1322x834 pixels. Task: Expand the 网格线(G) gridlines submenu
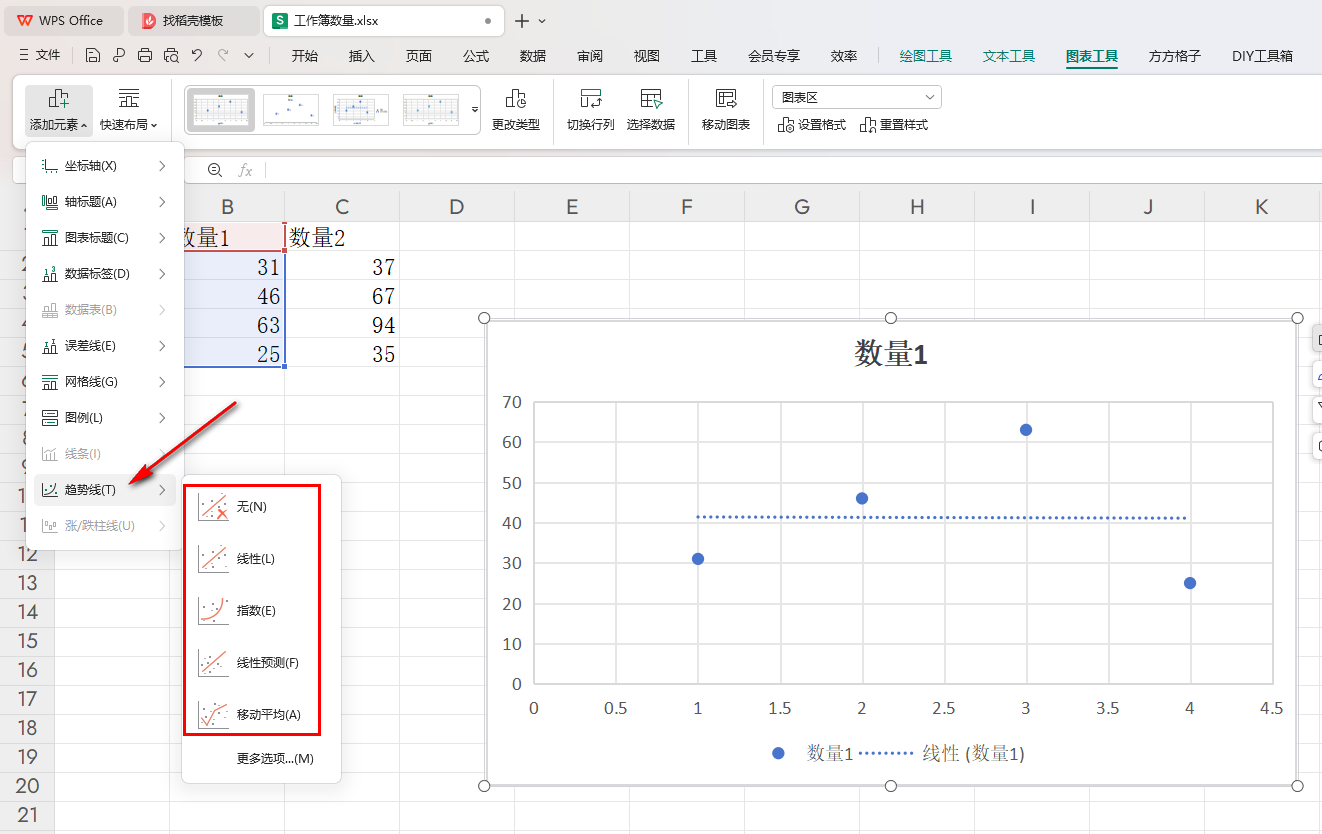pyautogui.click(x=105, y=382)
